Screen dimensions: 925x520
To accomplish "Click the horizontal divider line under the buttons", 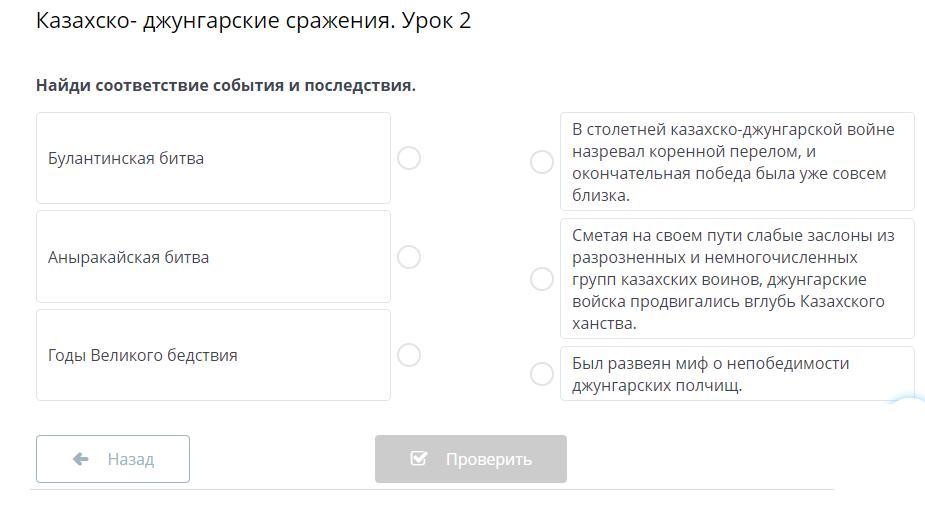I will pos(432,490).
